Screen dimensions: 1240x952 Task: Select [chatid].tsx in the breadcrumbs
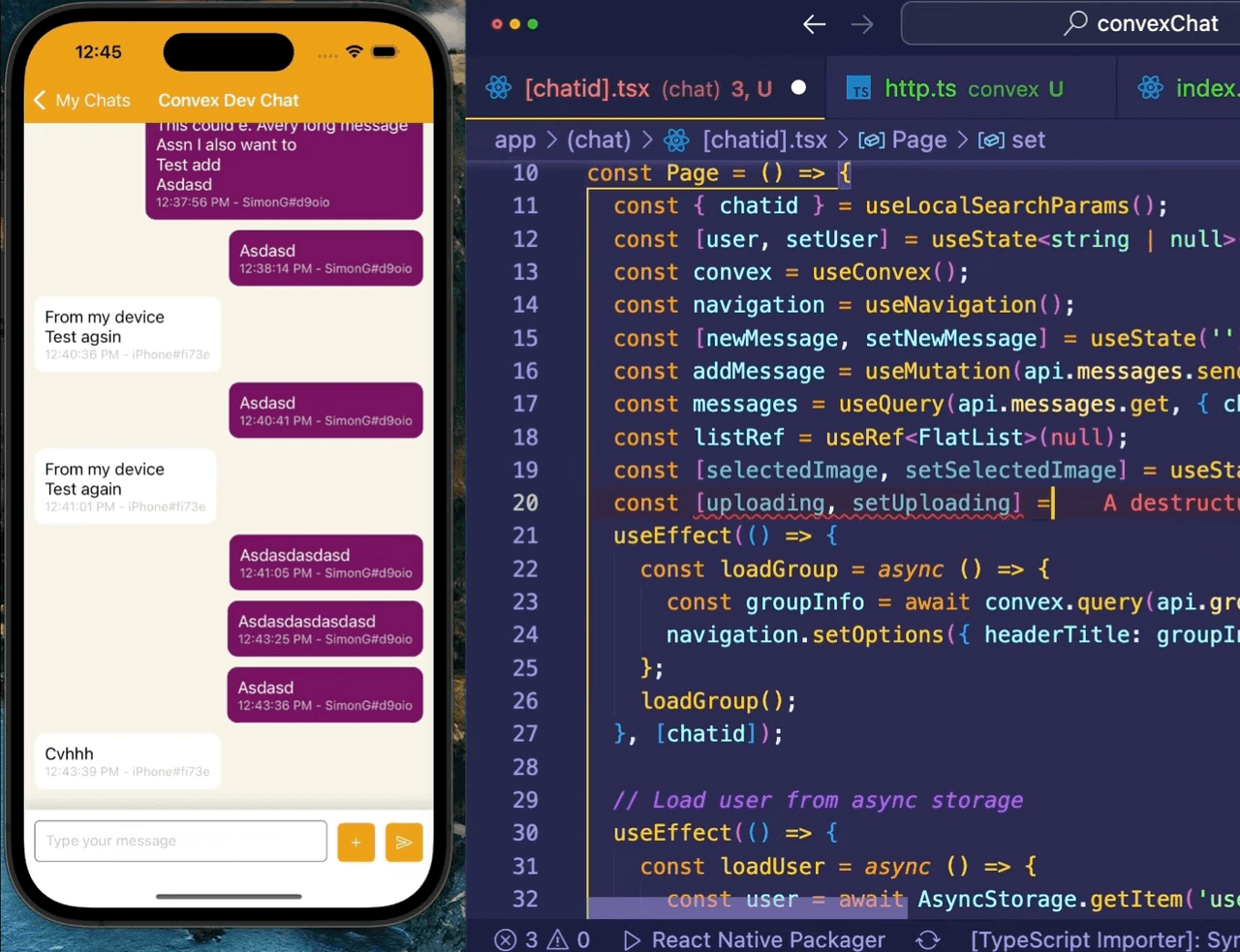[x=764, y=139]
